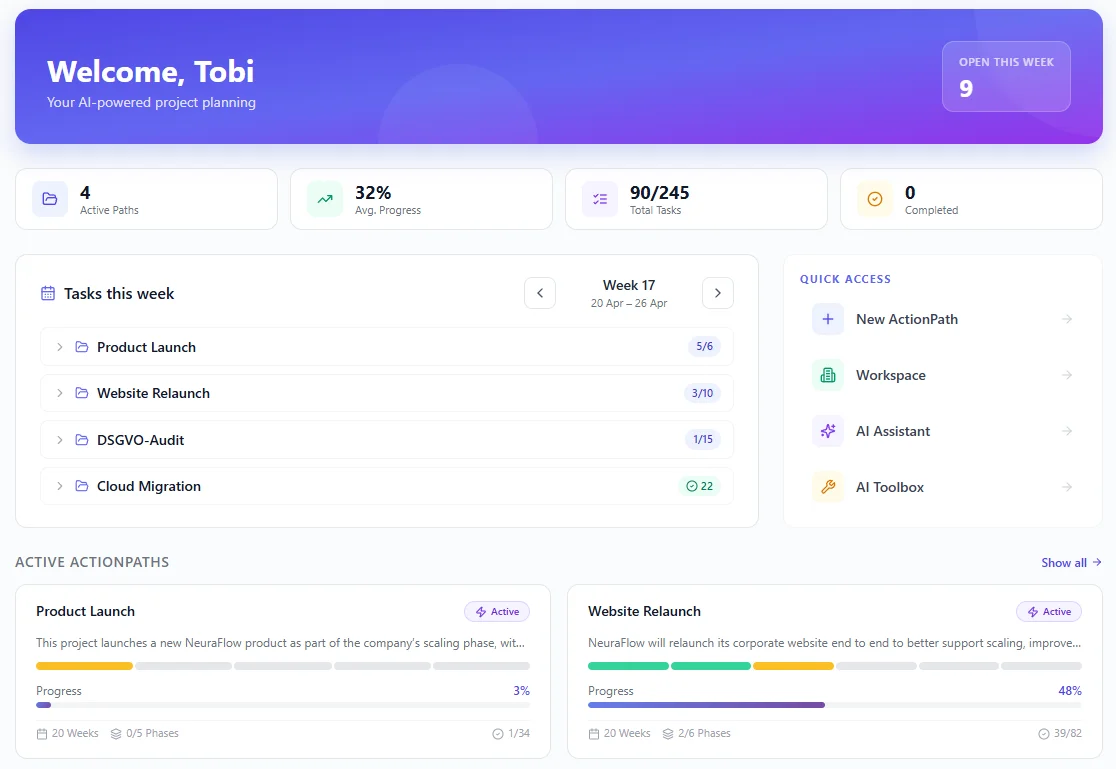Click the calendar icon by 20 Weeks in Product Launch card

(42, 733)
